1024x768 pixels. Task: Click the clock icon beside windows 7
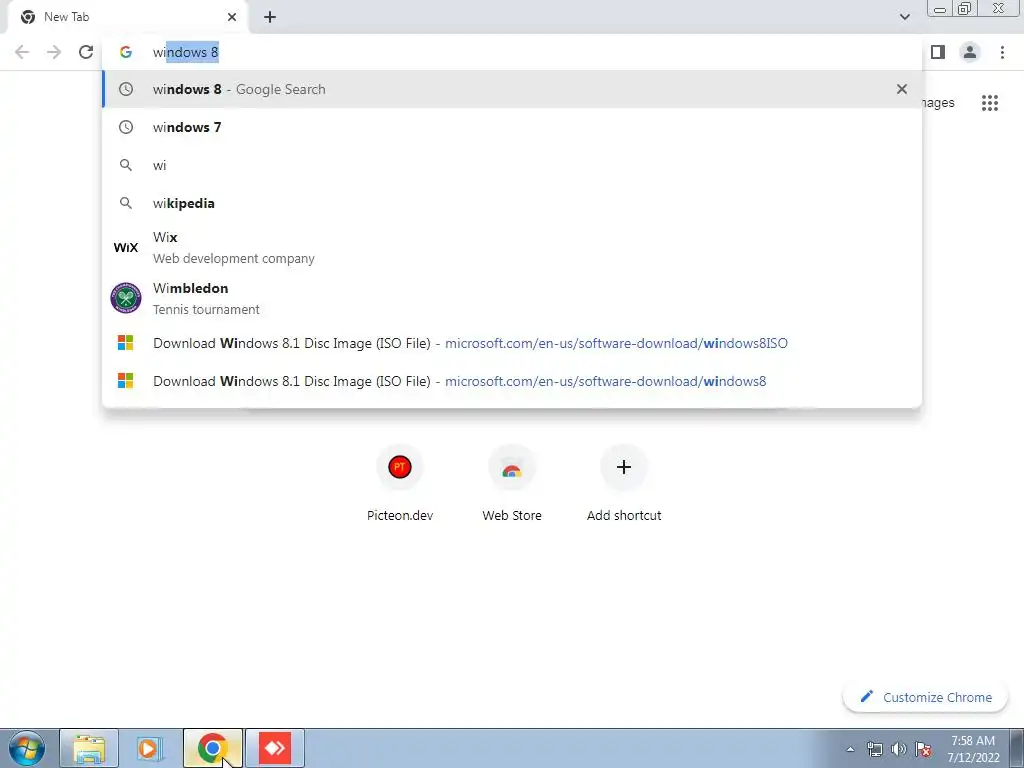[x=126, y=127]
